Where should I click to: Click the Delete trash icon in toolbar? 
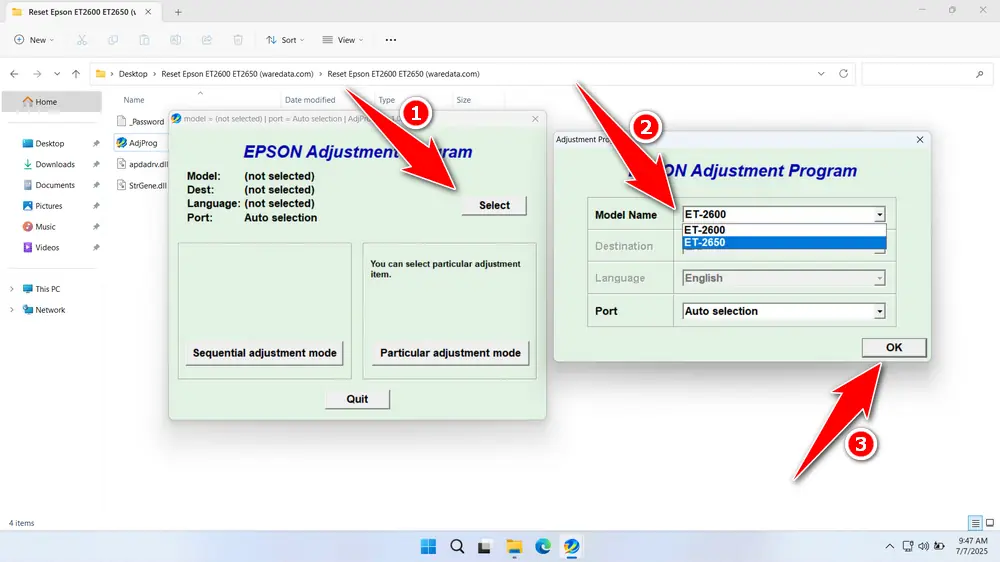[238, 40]
